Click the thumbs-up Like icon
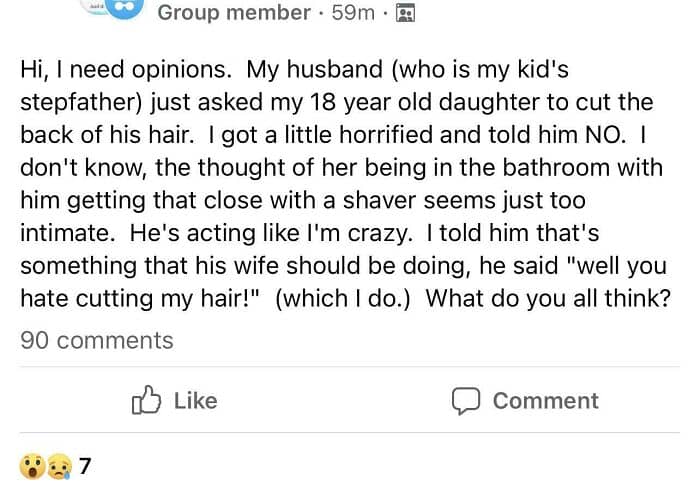 (x=146, y=401)
